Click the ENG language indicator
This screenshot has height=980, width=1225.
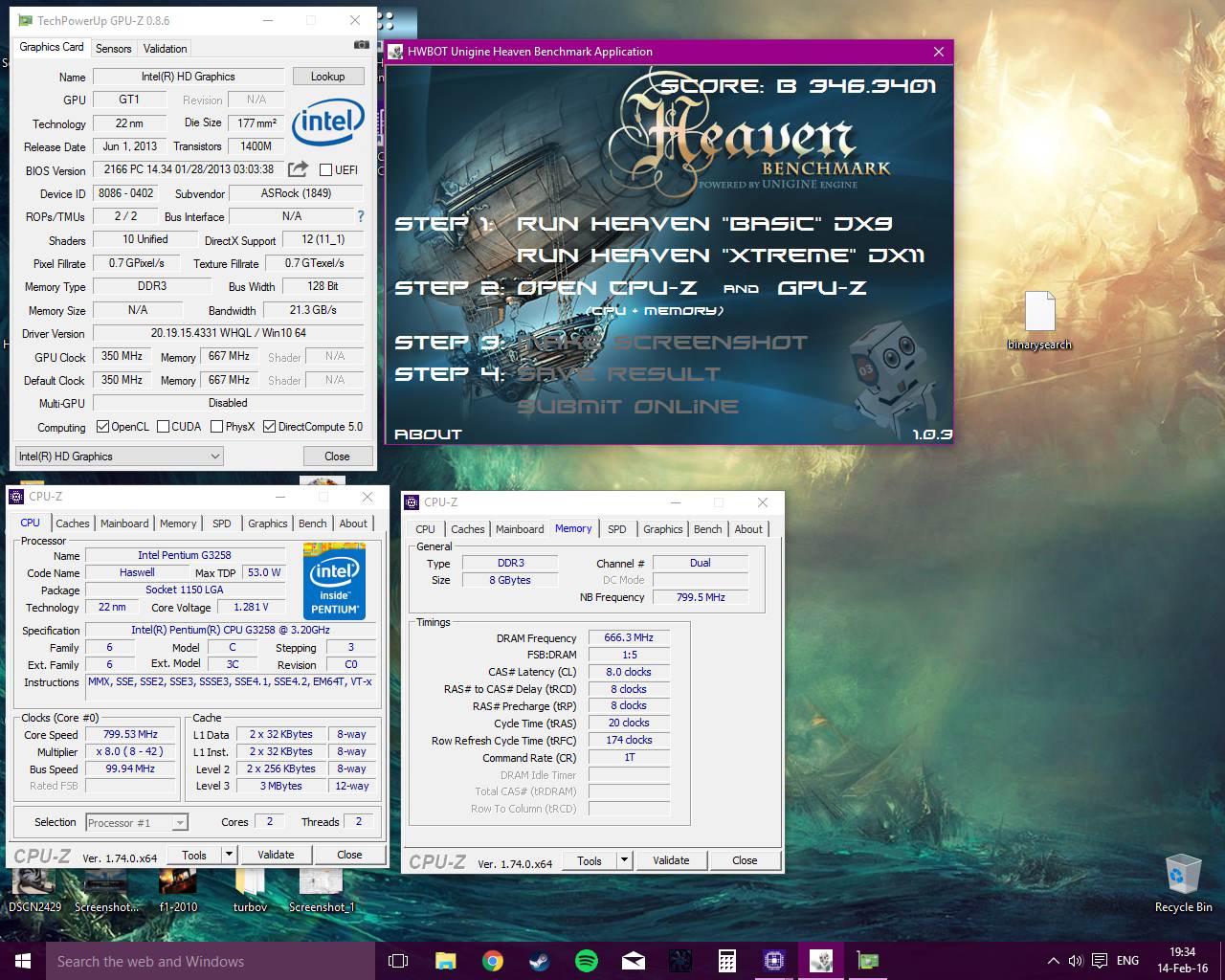[x=1127, y=961]
